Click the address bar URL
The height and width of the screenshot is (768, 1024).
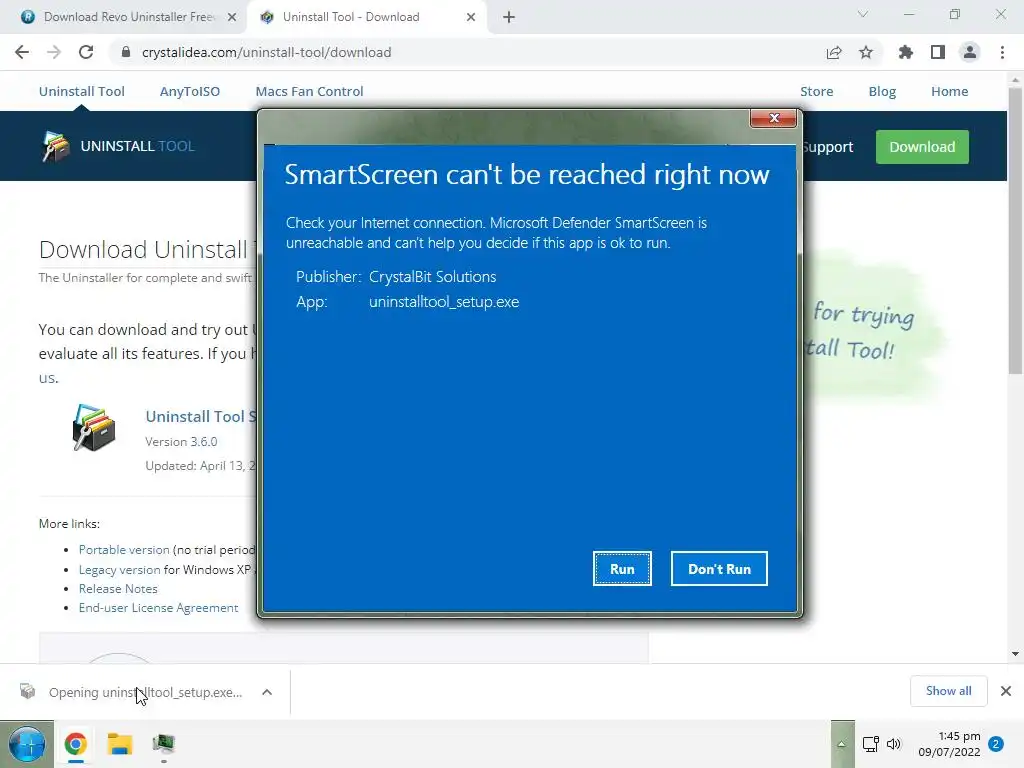point(266,52)
